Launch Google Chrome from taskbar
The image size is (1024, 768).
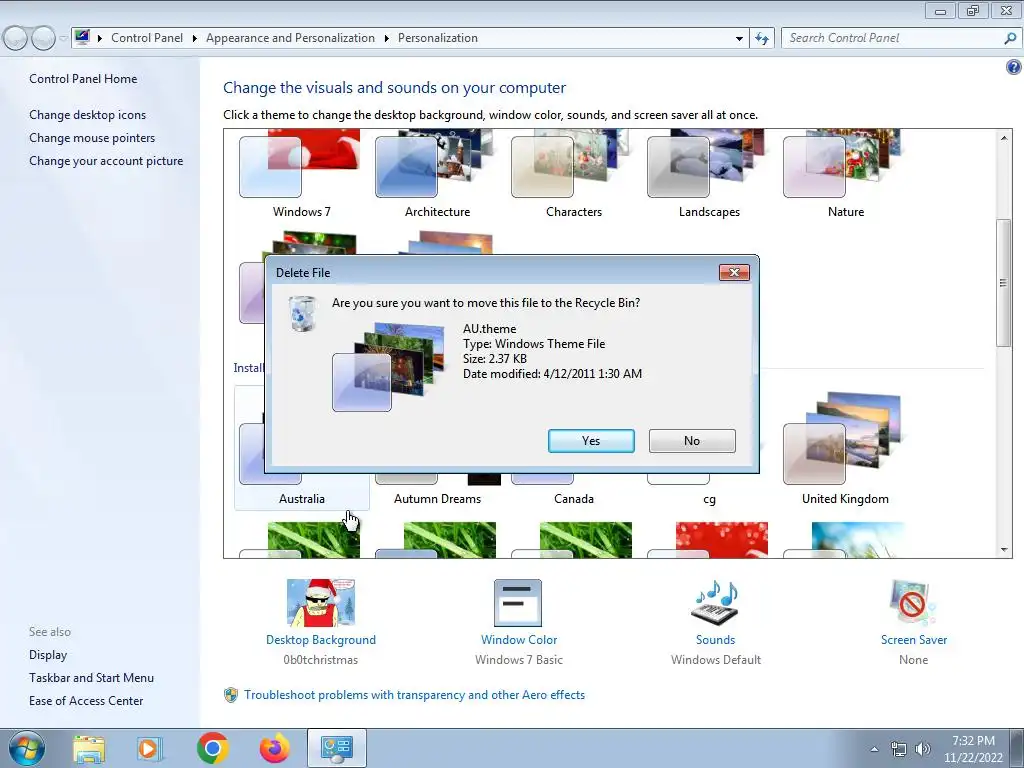(x=212, y=748)
